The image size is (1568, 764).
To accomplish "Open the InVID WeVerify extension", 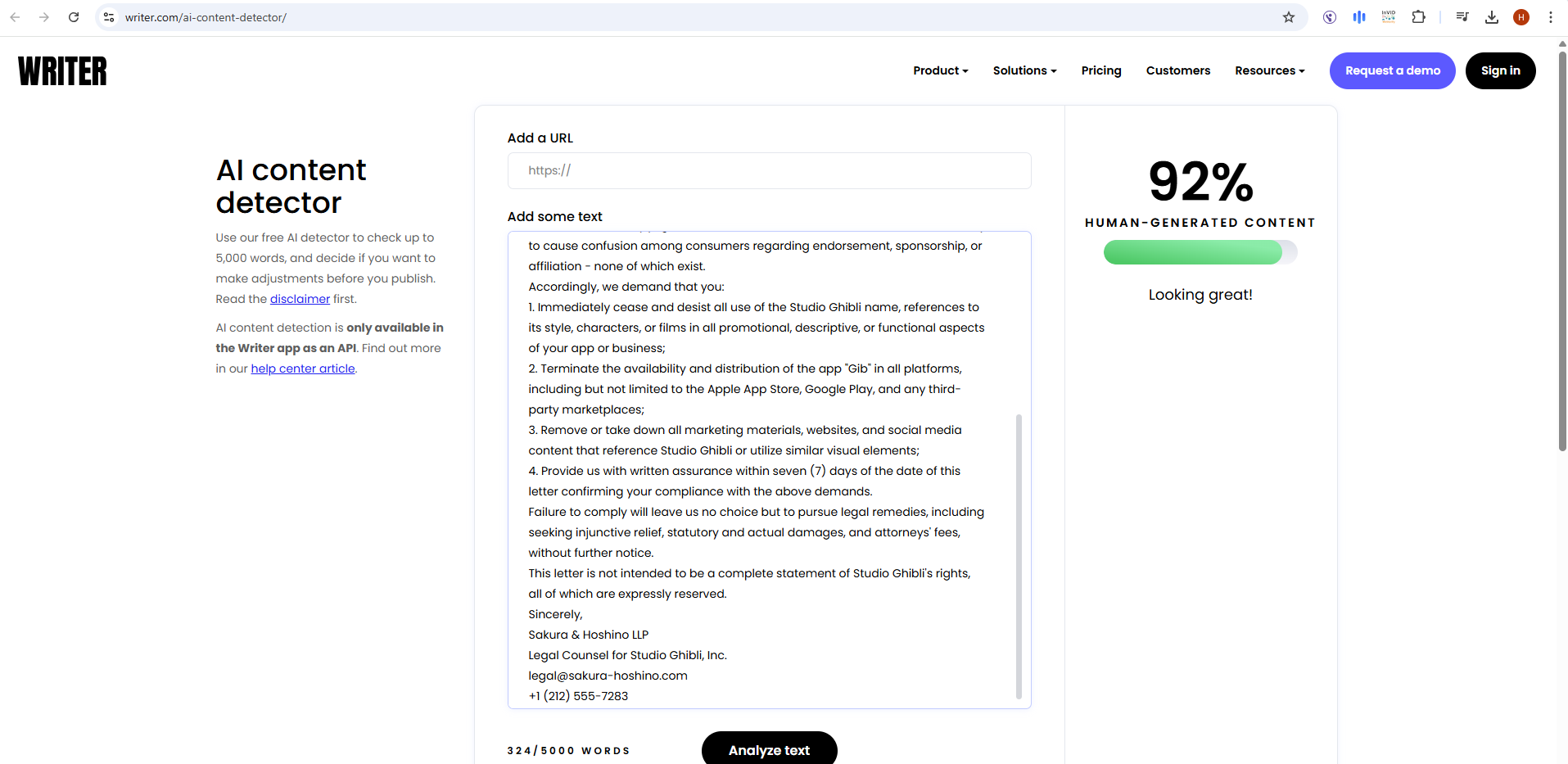I will [x=1388, y=17].
